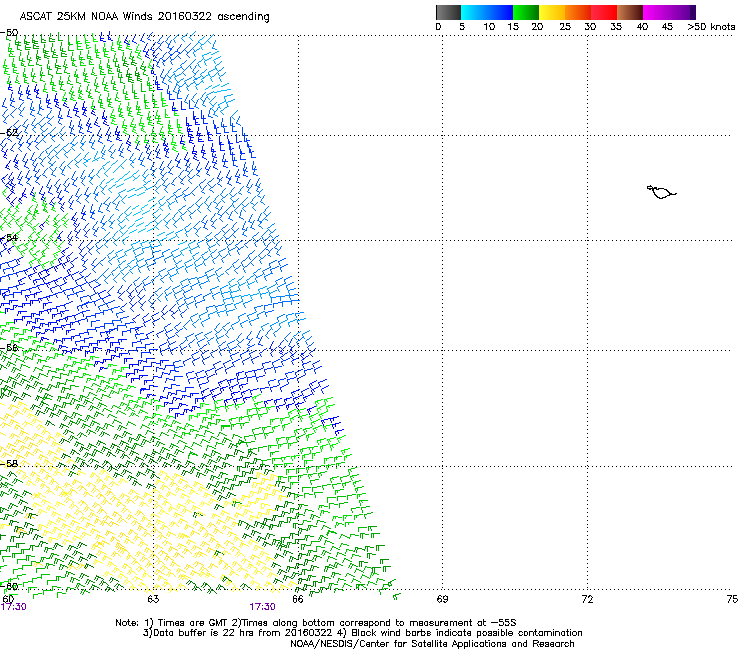Click the '>50 knots' legend label
Image resolution: width=740 pixels, height=650 pixels.
point(711,27)
